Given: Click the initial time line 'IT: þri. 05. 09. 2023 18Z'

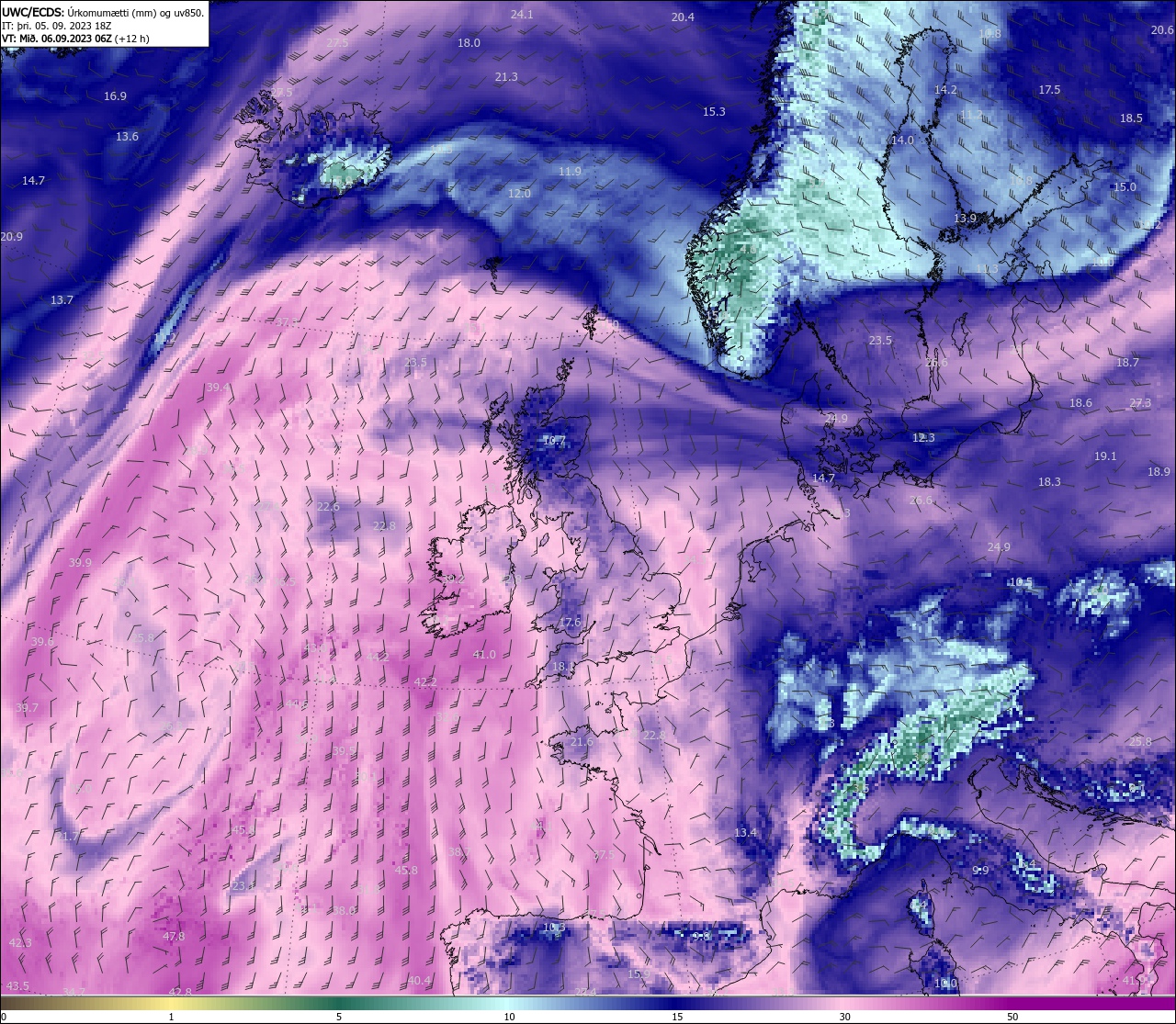Looking at the screenshot, I should (x=56, y=26).
